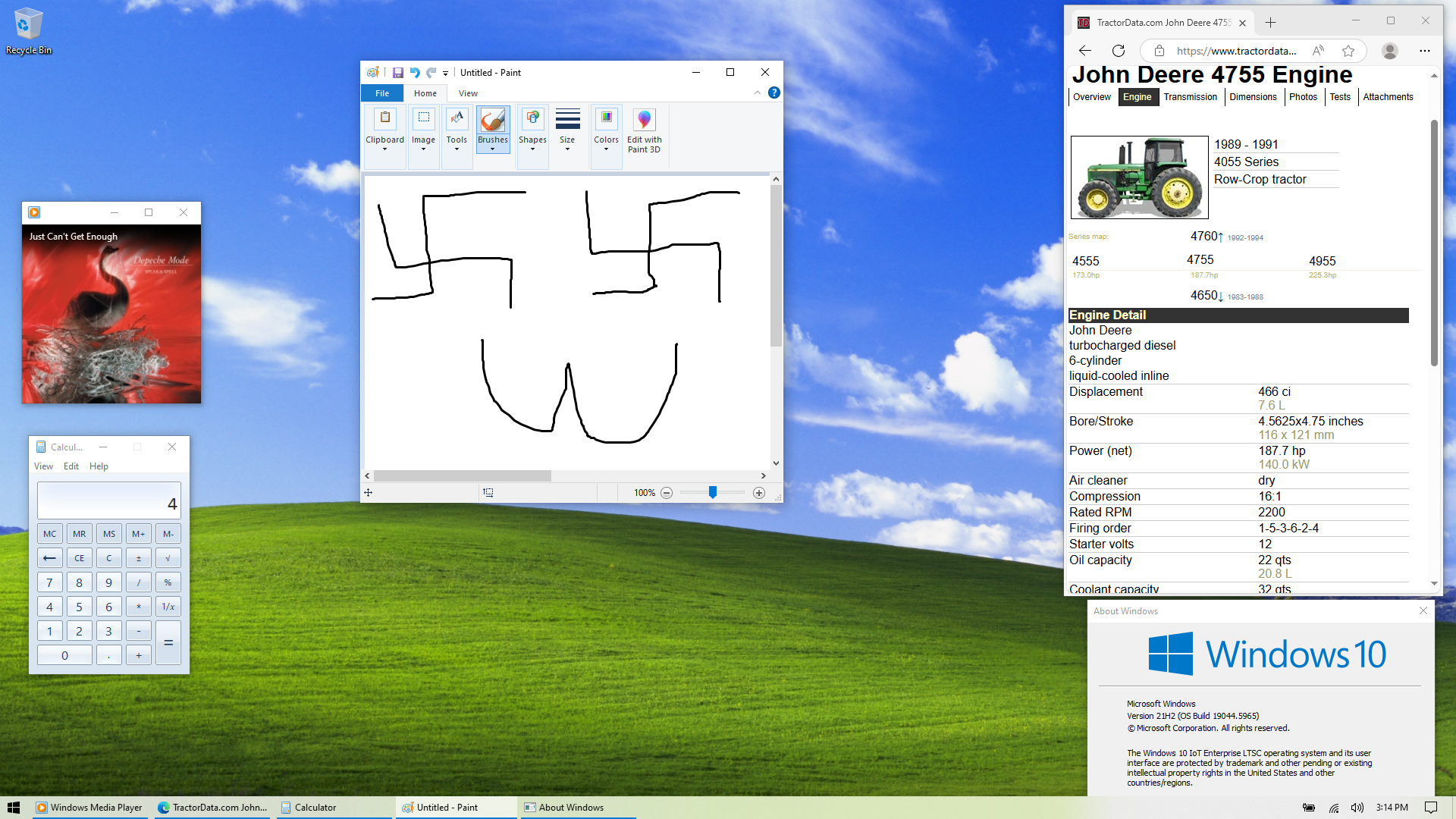Image resolution: width=1456 pixels, height=819 pixels.
Task: Click the 4055 Series link
Action: click(x=1246, y=162)
